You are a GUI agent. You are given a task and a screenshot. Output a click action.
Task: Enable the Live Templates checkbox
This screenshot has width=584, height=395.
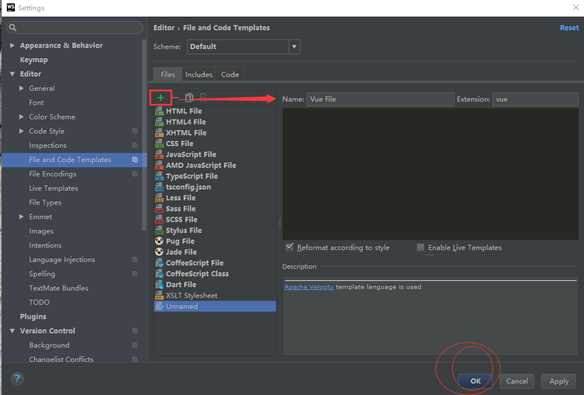pos(420,247)
